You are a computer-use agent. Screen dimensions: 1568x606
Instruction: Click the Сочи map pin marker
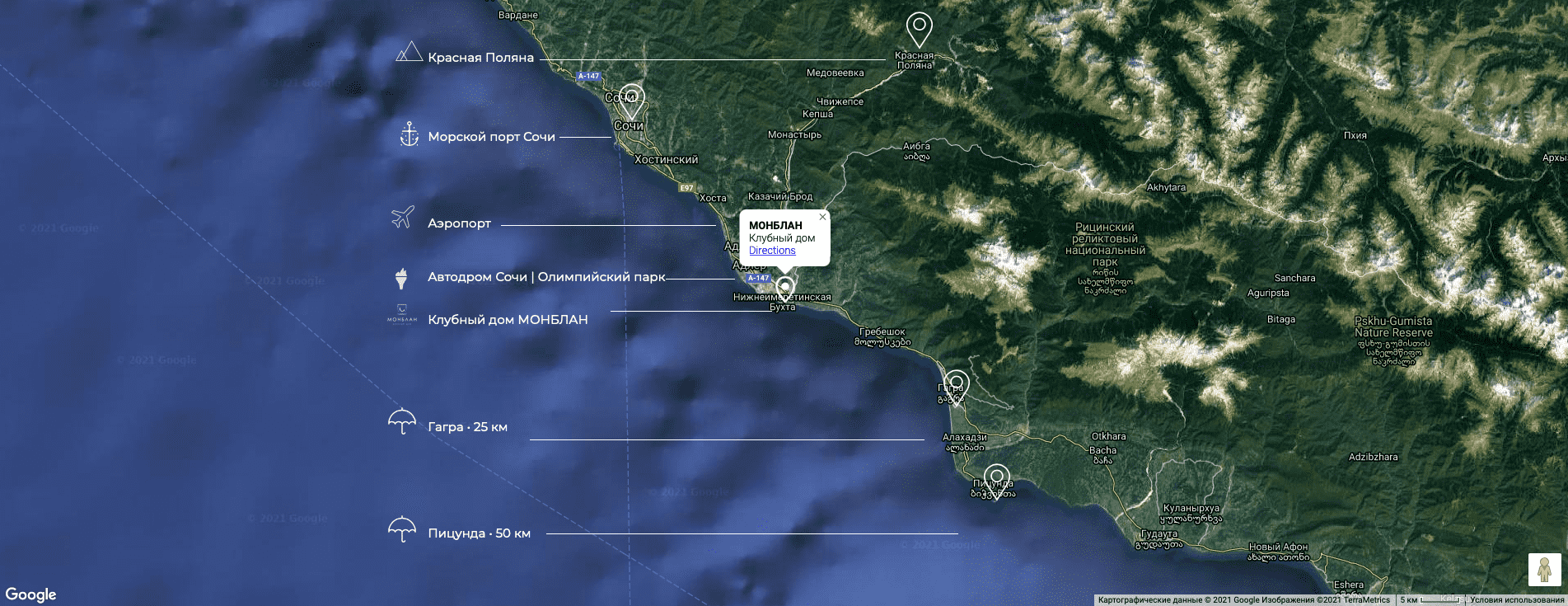point(631,101)
